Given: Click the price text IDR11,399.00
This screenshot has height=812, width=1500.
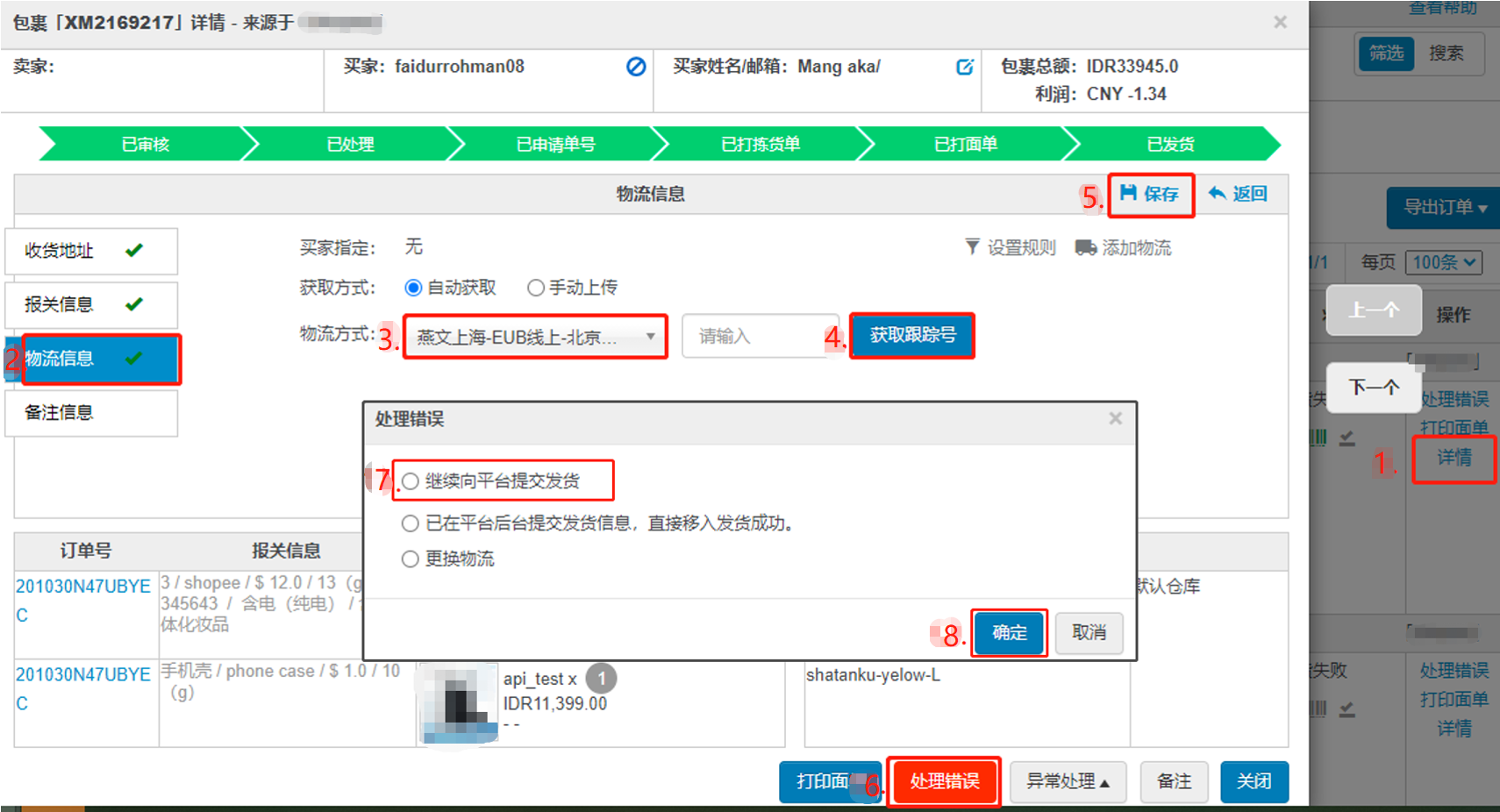Looking at the screenshot, I should click(x=554, y=703).
